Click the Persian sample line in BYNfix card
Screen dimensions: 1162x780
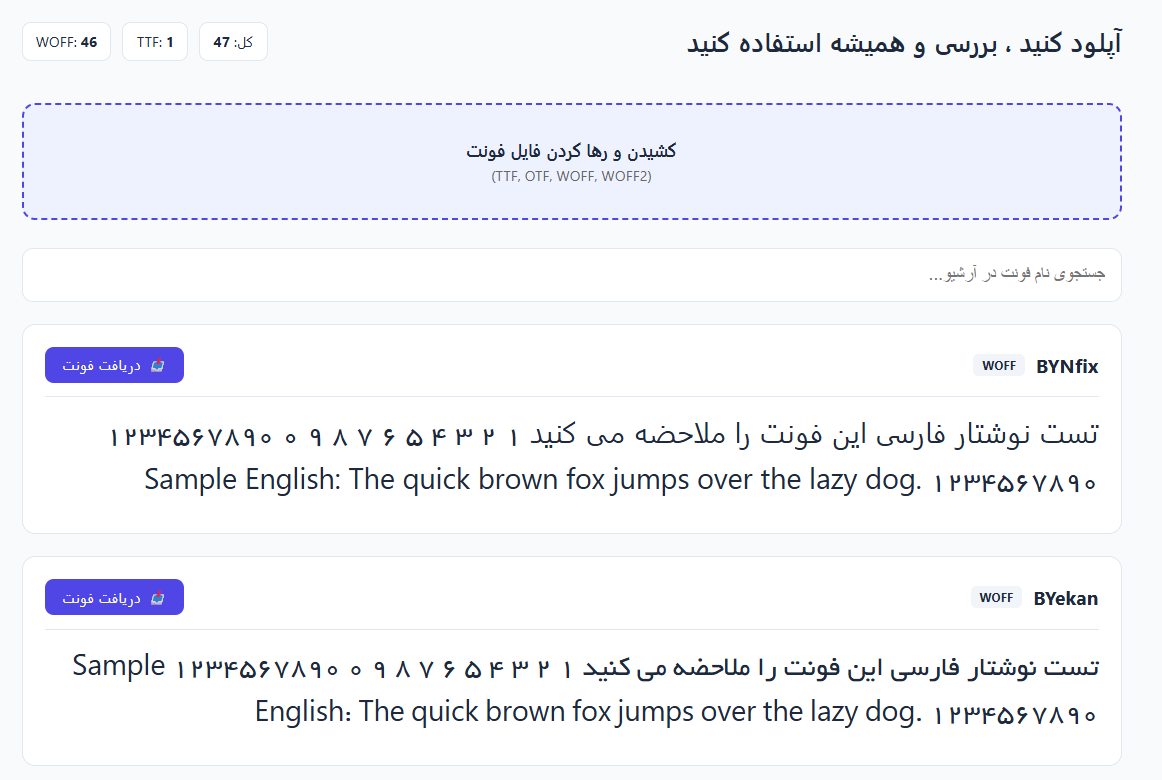point(604,434)
